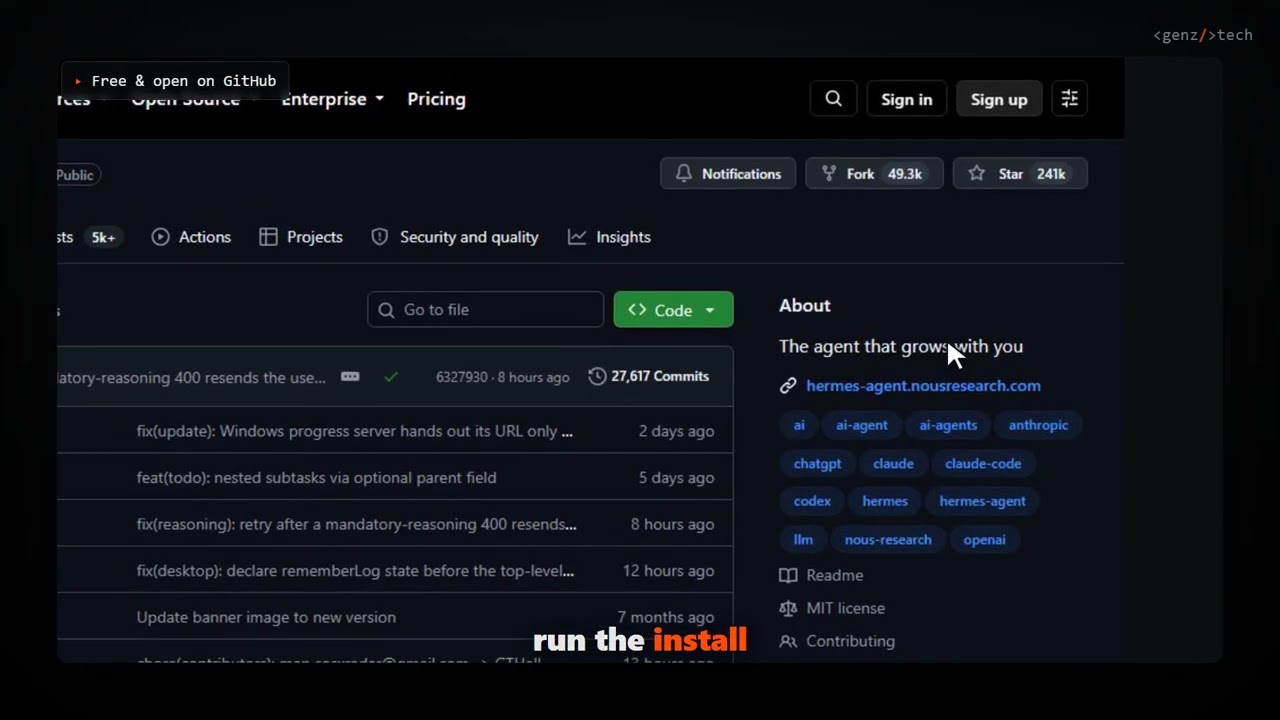
Task: Select the 'ai-agents' topic tag
Action: [x=948, y=425]
